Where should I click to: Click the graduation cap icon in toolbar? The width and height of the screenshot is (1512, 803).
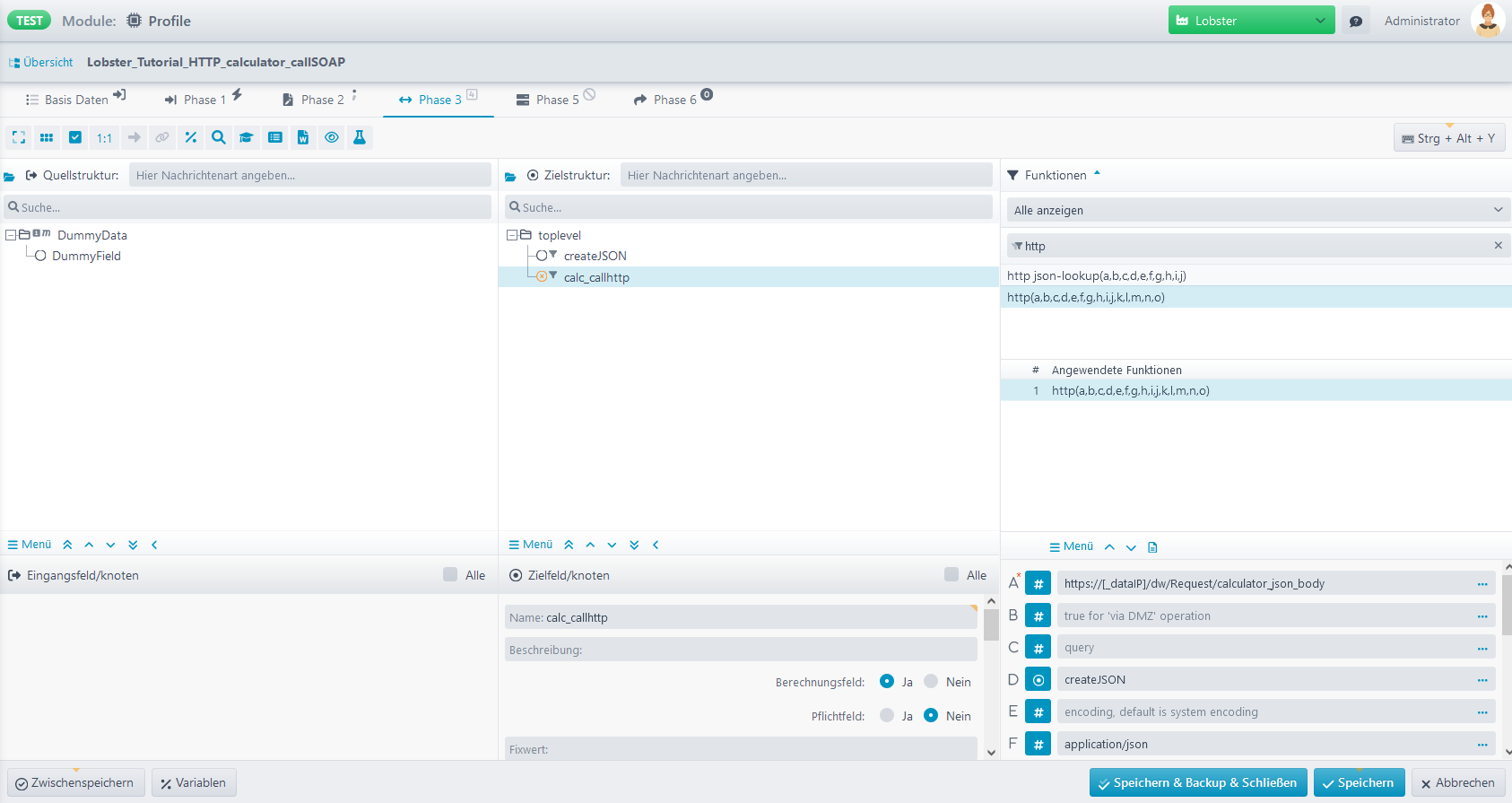[247, 137]
